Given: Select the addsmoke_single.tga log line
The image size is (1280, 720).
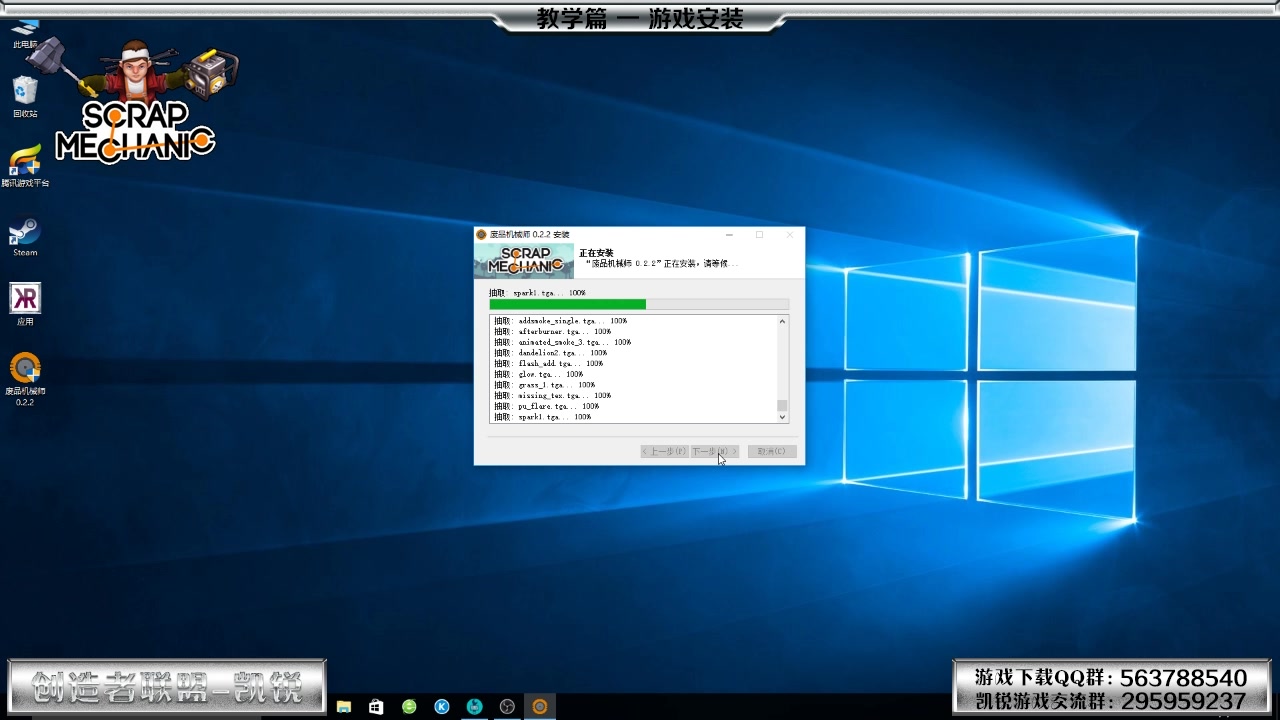Looking at the screenshot, I should pyautogui.click(x=560, y=321).
